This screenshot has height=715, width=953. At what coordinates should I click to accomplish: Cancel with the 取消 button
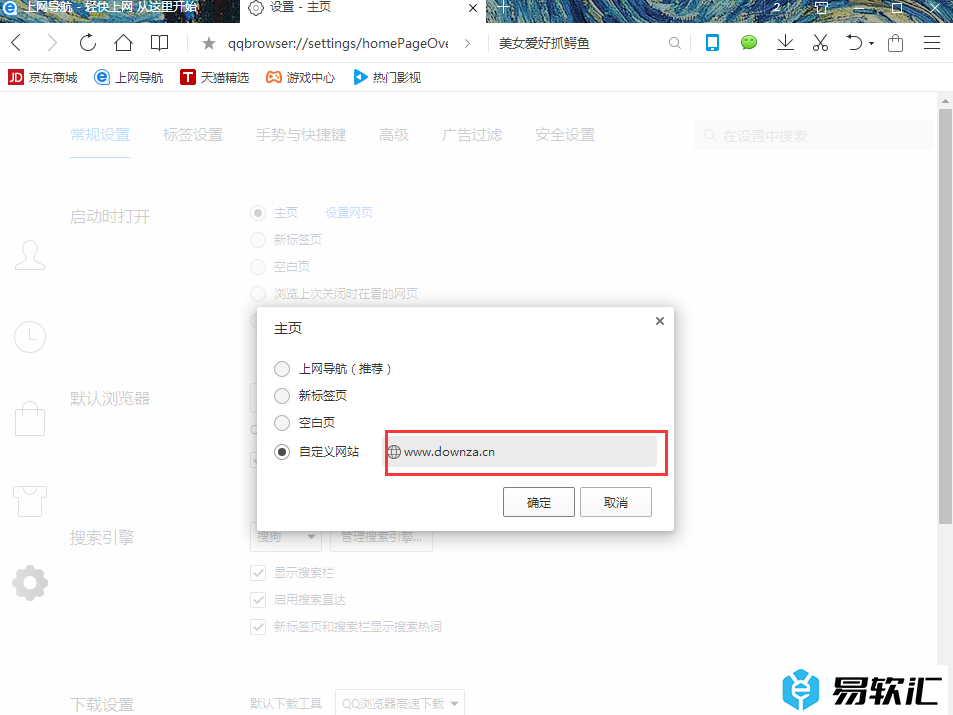click(x=616, y=502)
